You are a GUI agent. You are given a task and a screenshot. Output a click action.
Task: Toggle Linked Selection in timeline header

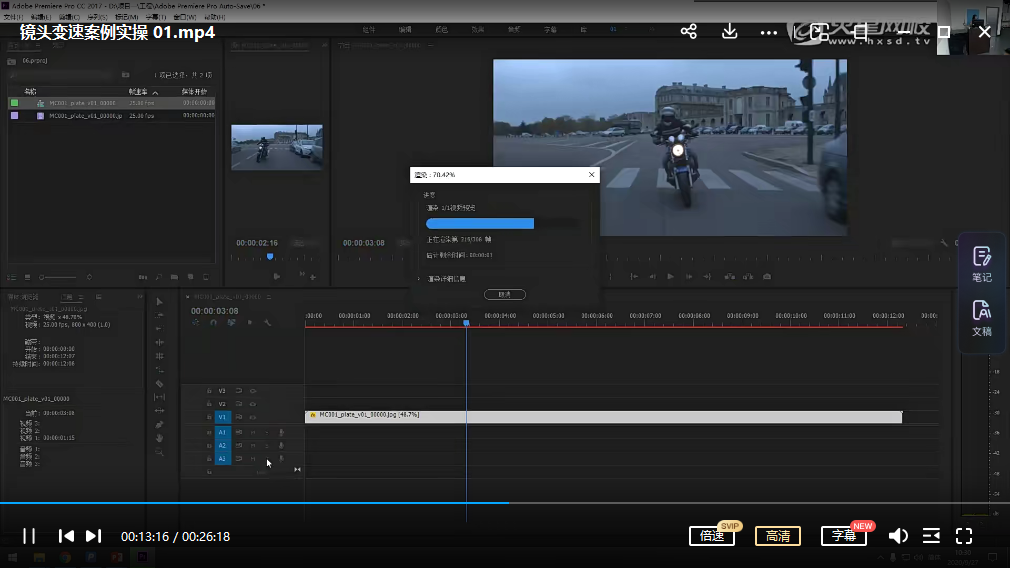(x=231, y=323)
